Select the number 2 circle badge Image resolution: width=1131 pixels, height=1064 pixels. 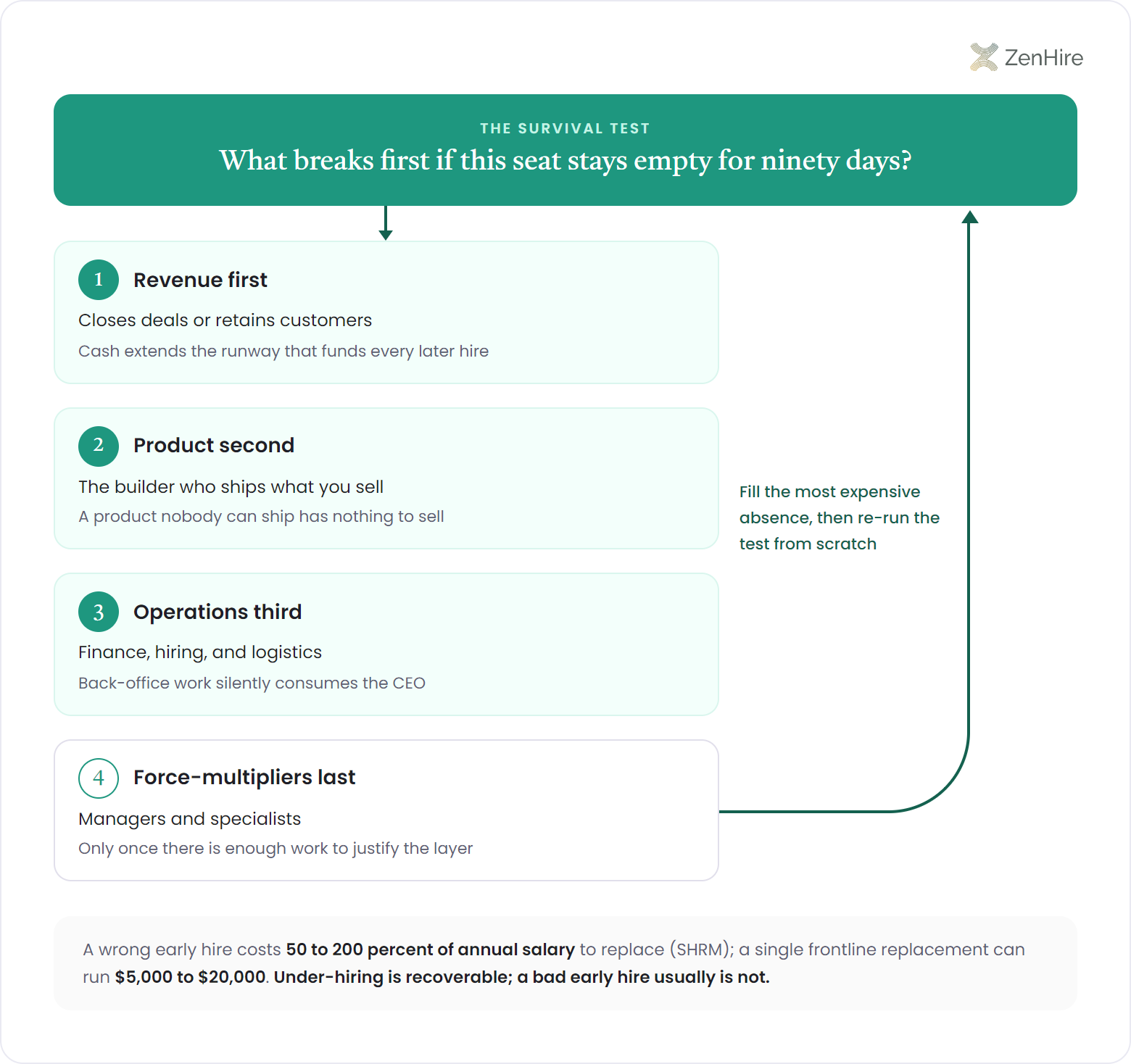click(x=99, y=446)
